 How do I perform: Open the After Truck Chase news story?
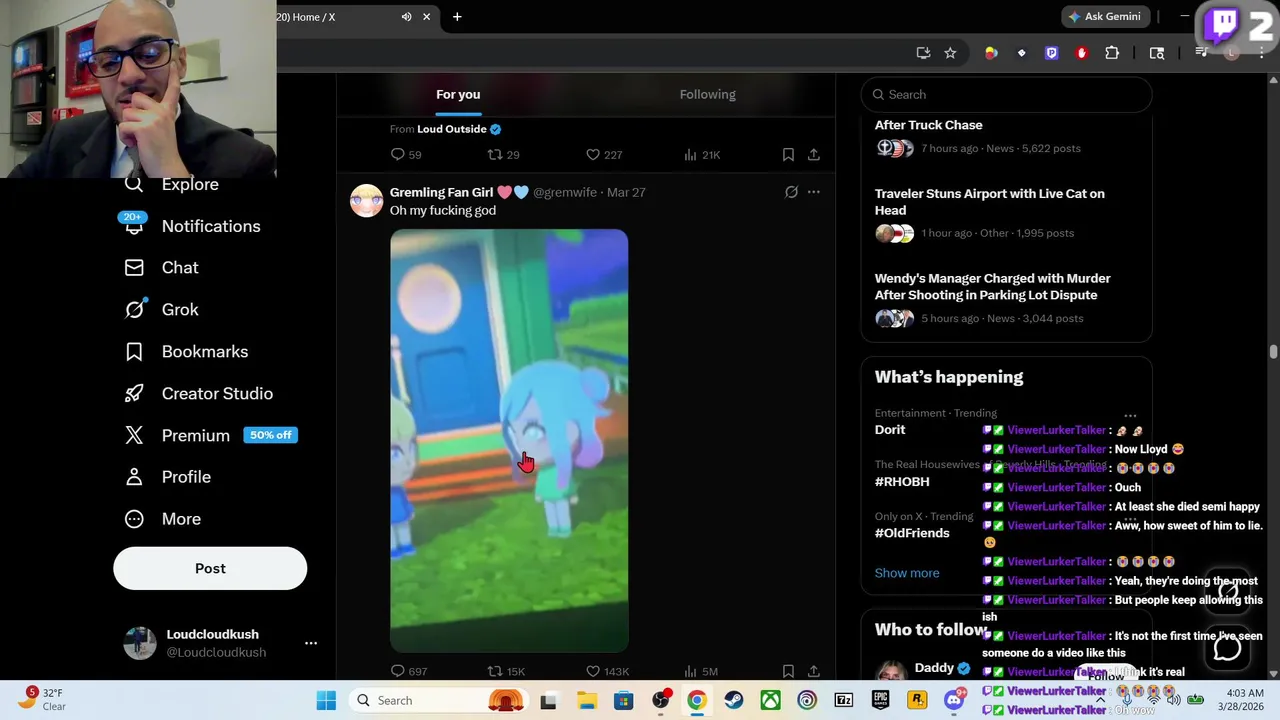click(x=1006, y=137)
